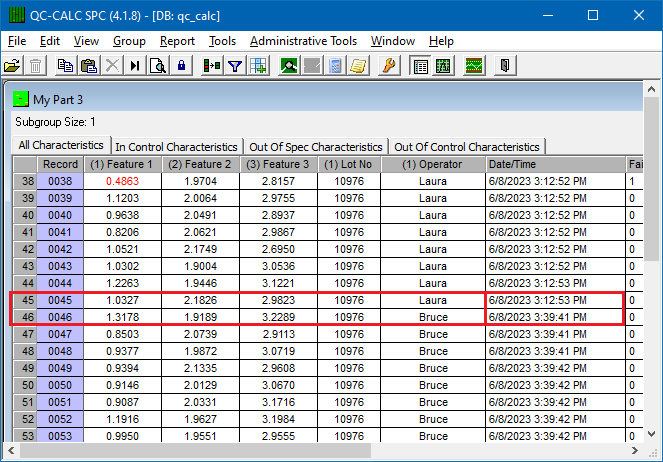The image size is (663, 462).
Task: Open the View menu
Action: point(86,41)
